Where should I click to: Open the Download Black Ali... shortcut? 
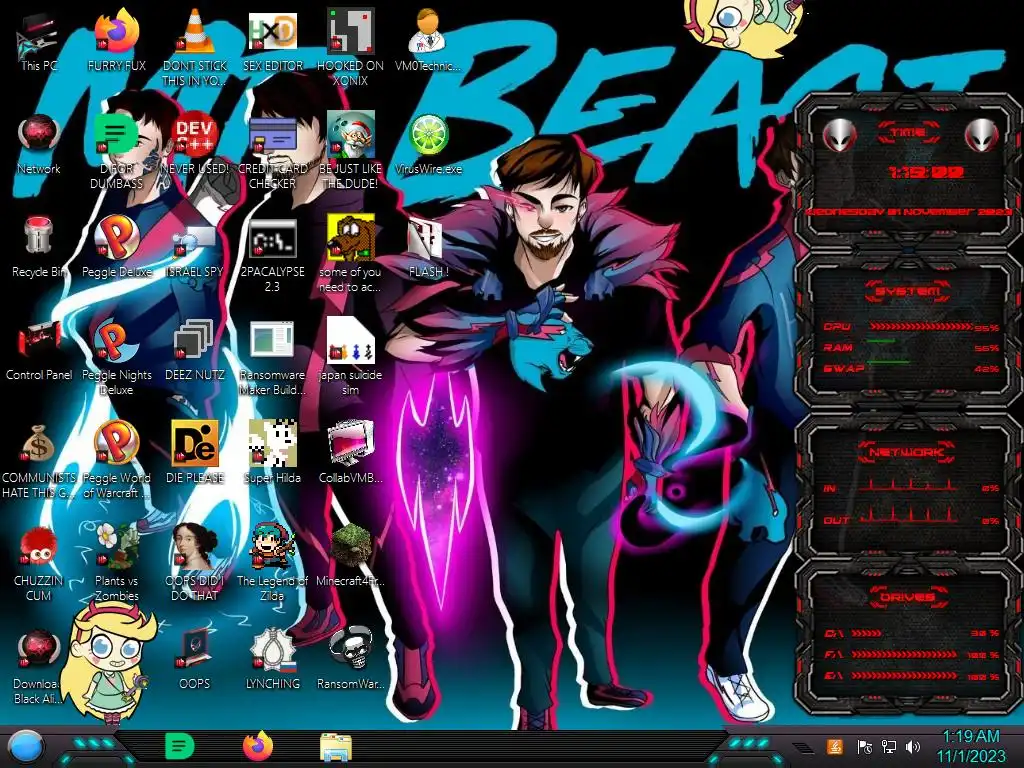click(39, 666)
